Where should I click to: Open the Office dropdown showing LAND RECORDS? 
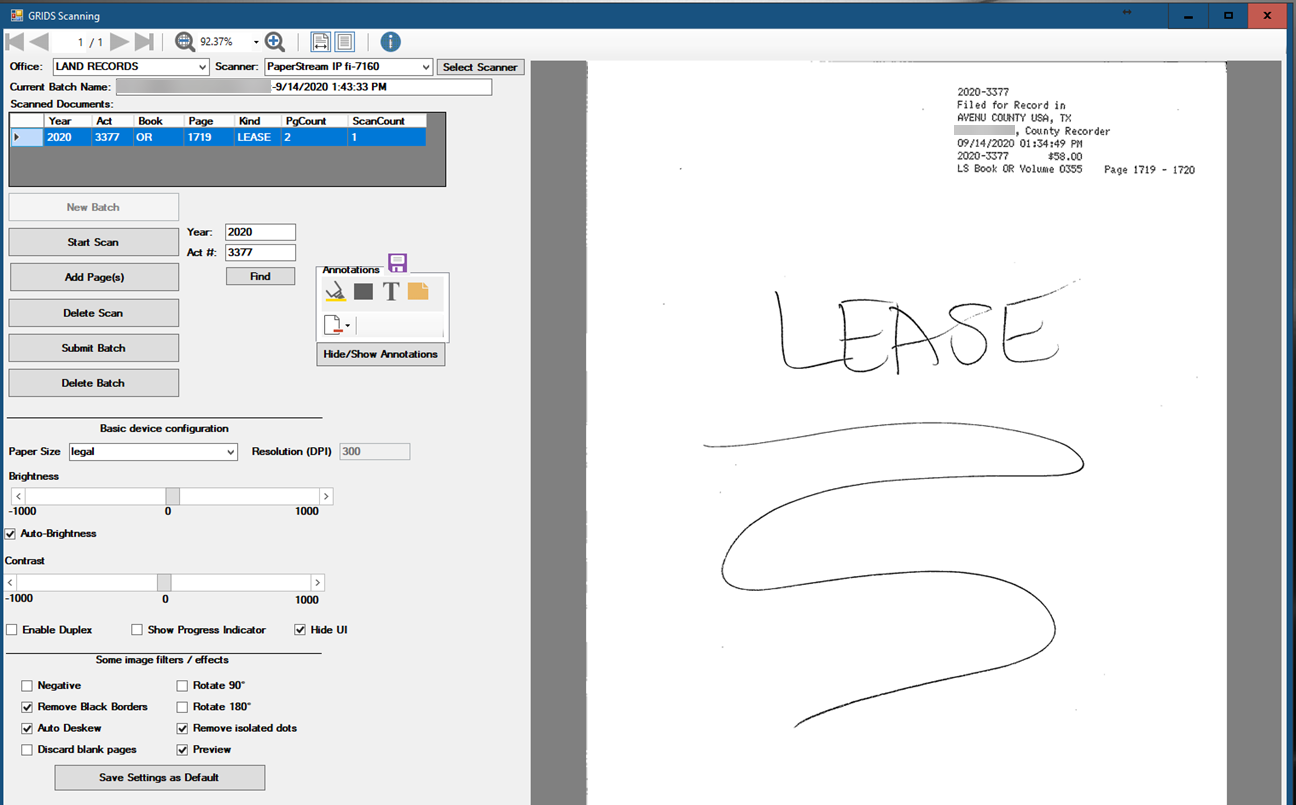131,67
